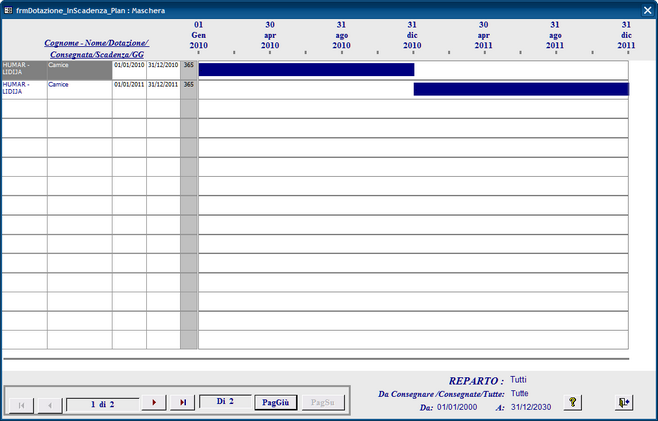
Task: Jump to last record button
Action: pos(183,402)
